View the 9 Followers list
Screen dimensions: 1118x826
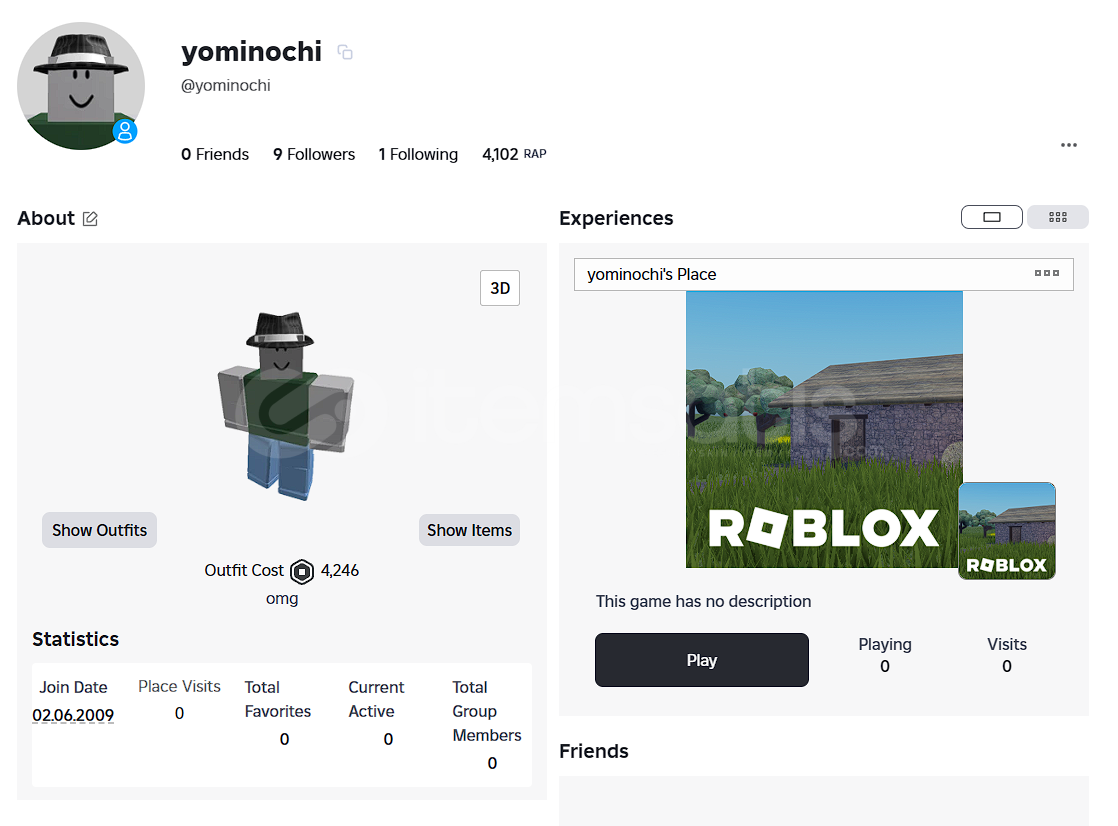click(x=314, y=154)
